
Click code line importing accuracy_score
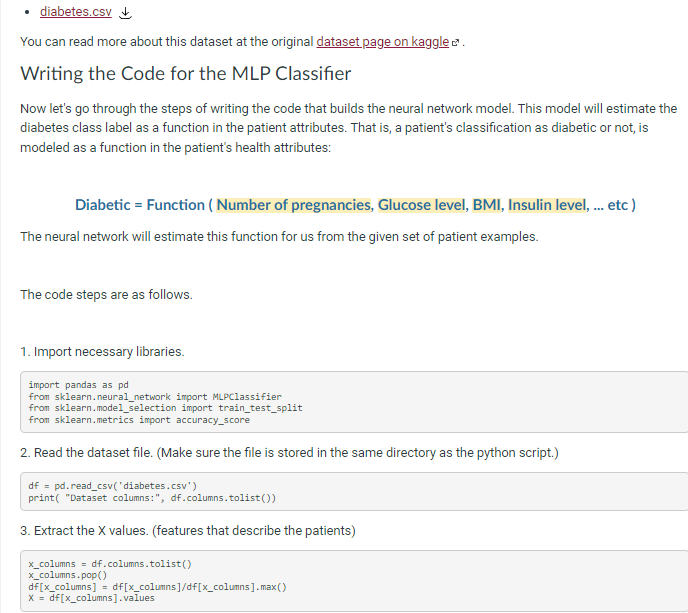139,420
